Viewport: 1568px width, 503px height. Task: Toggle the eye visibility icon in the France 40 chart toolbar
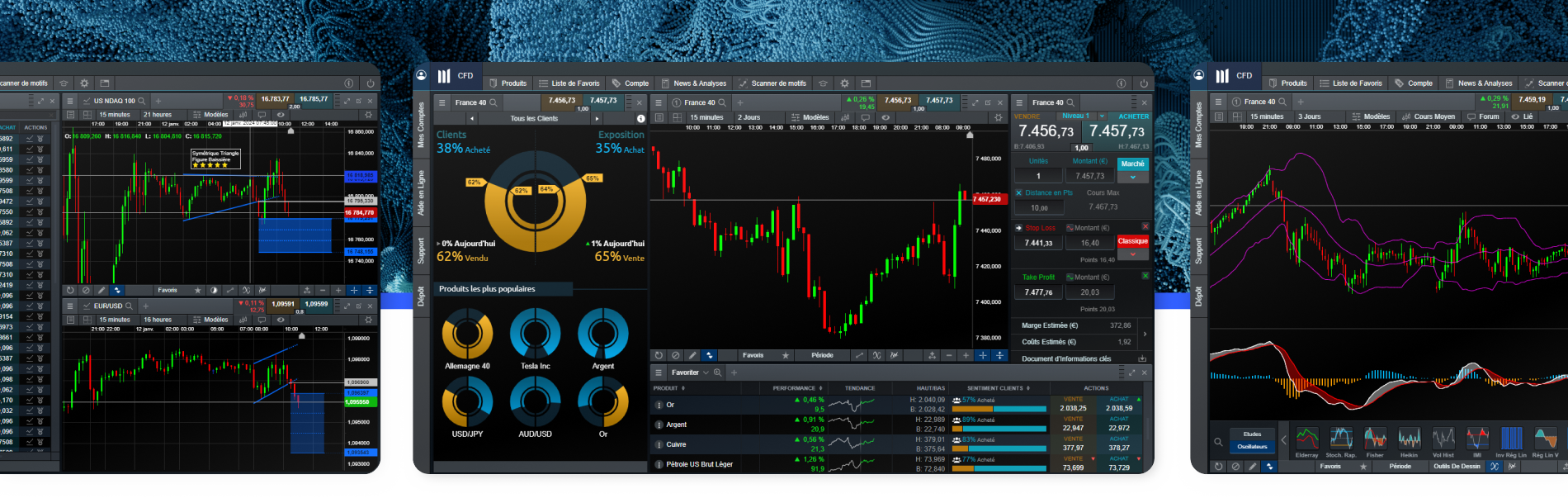coord(886,117)
